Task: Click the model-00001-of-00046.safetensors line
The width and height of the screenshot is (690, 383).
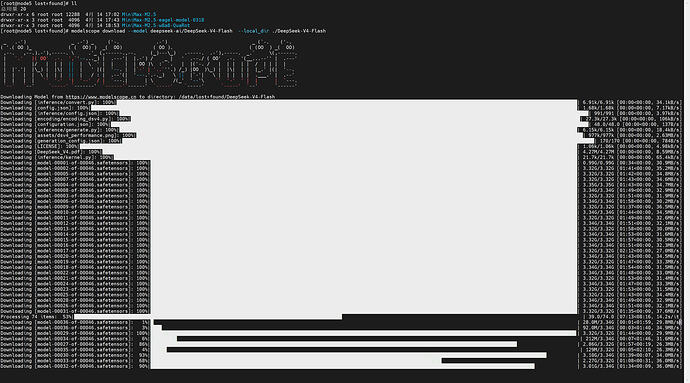Action: pyautogui.click(x=340, y=163)
